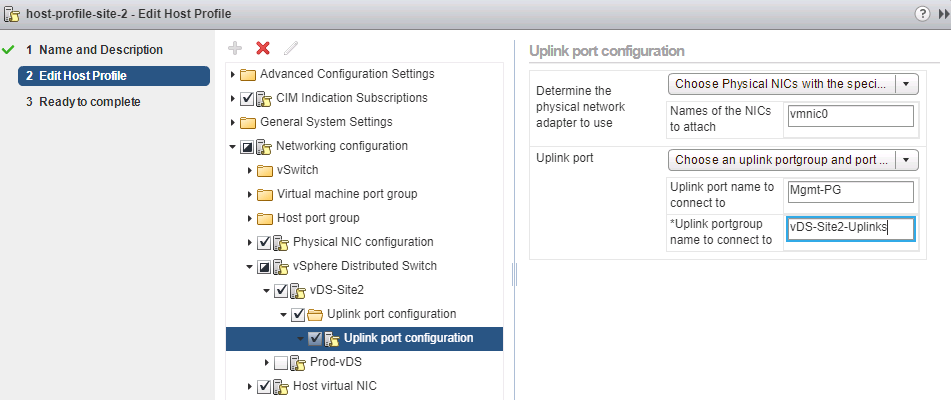Go to Ready to complete step
Screen dimensions: 951x400
click(89, 102)
